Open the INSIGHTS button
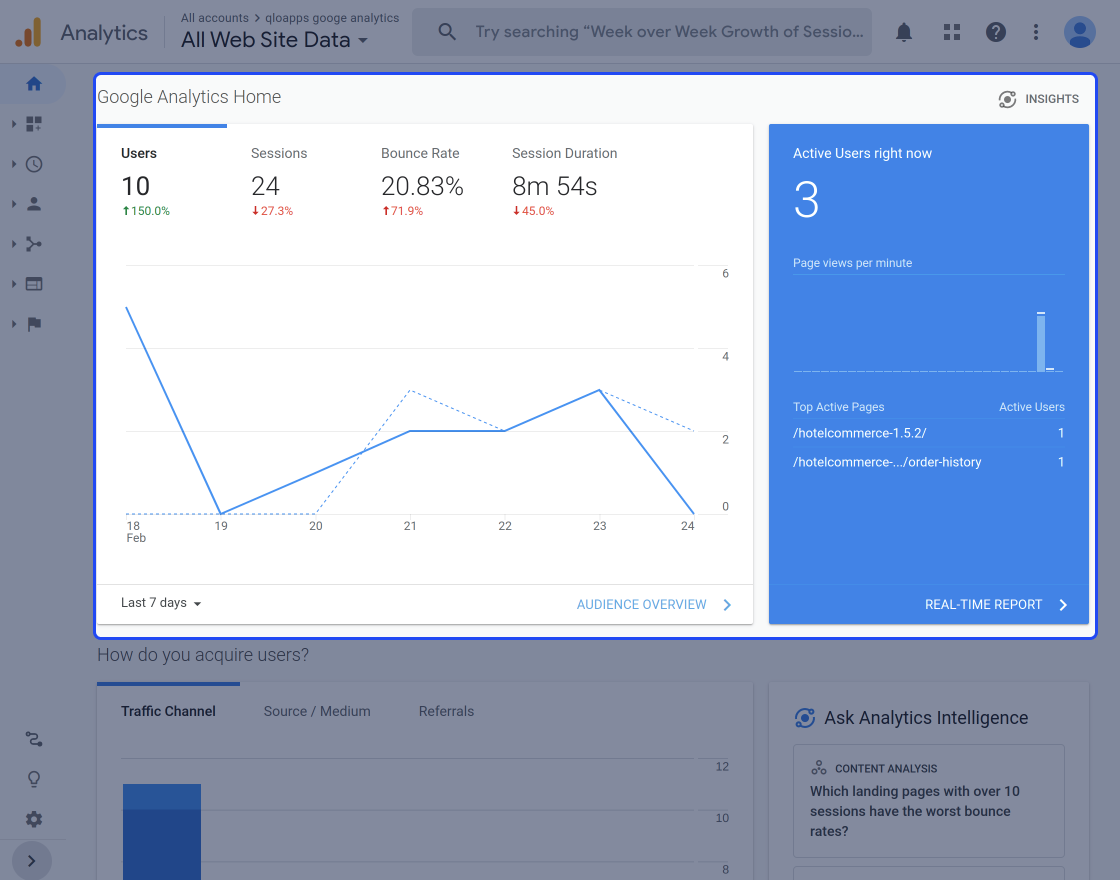Viewport: 1120px width, 880px height. tap(1039, 99)
